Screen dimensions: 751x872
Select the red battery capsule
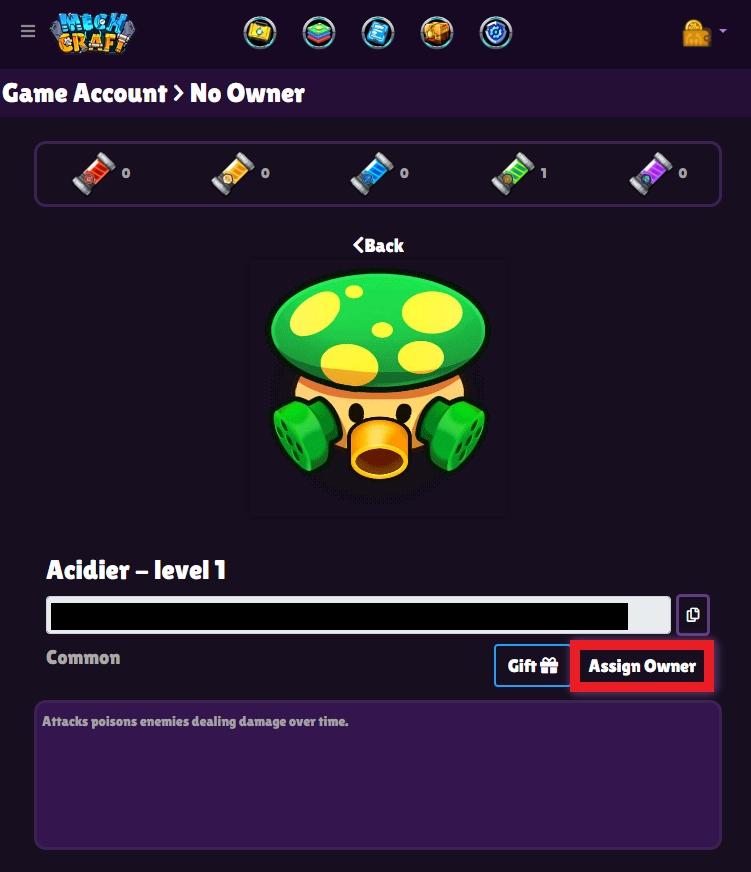coord(94,174)
